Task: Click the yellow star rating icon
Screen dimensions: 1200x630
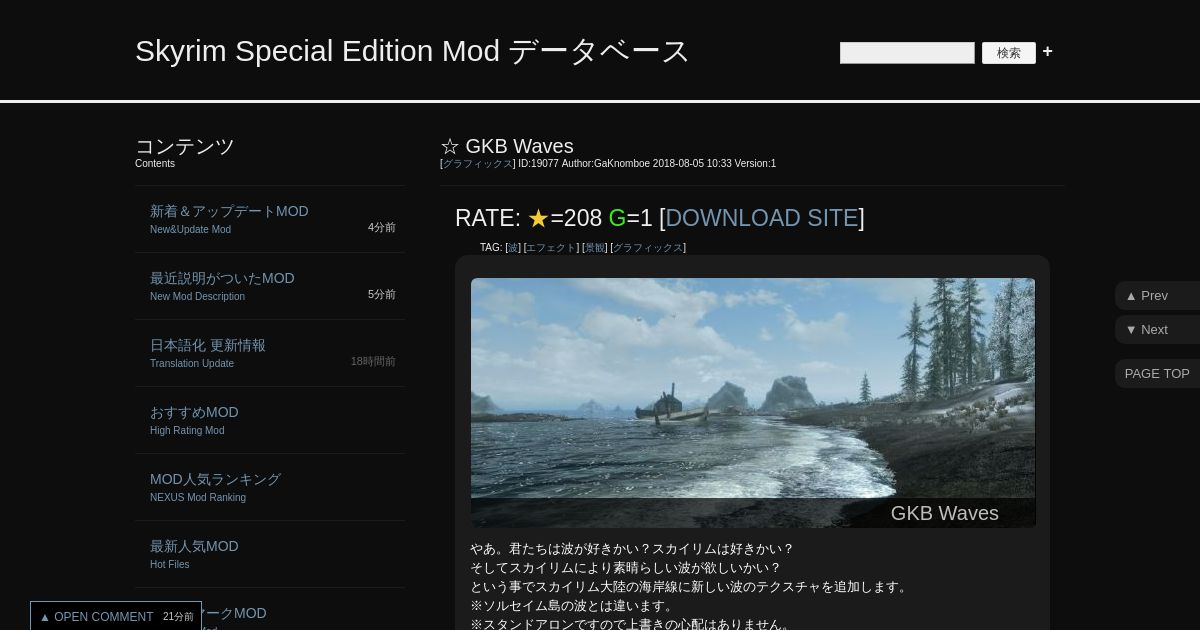Action: pos(538,218)
